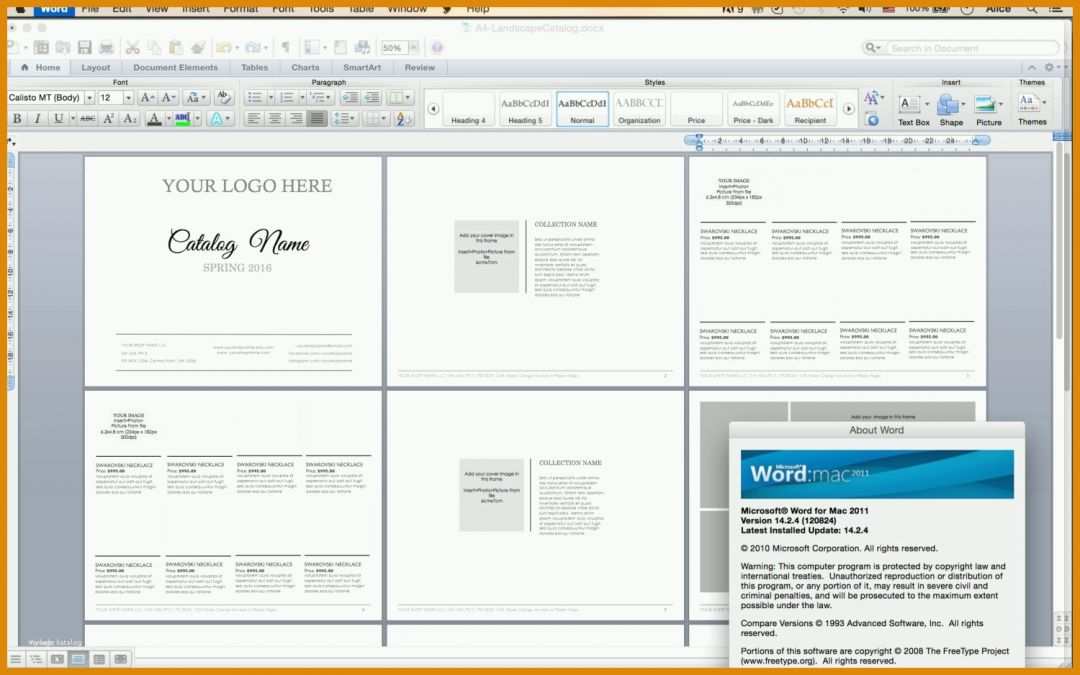Switch to Full Screen view icon

(121, 659)
